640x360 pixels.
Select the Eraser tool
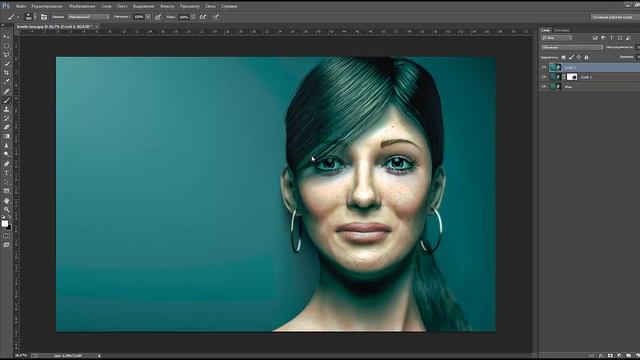6,127
